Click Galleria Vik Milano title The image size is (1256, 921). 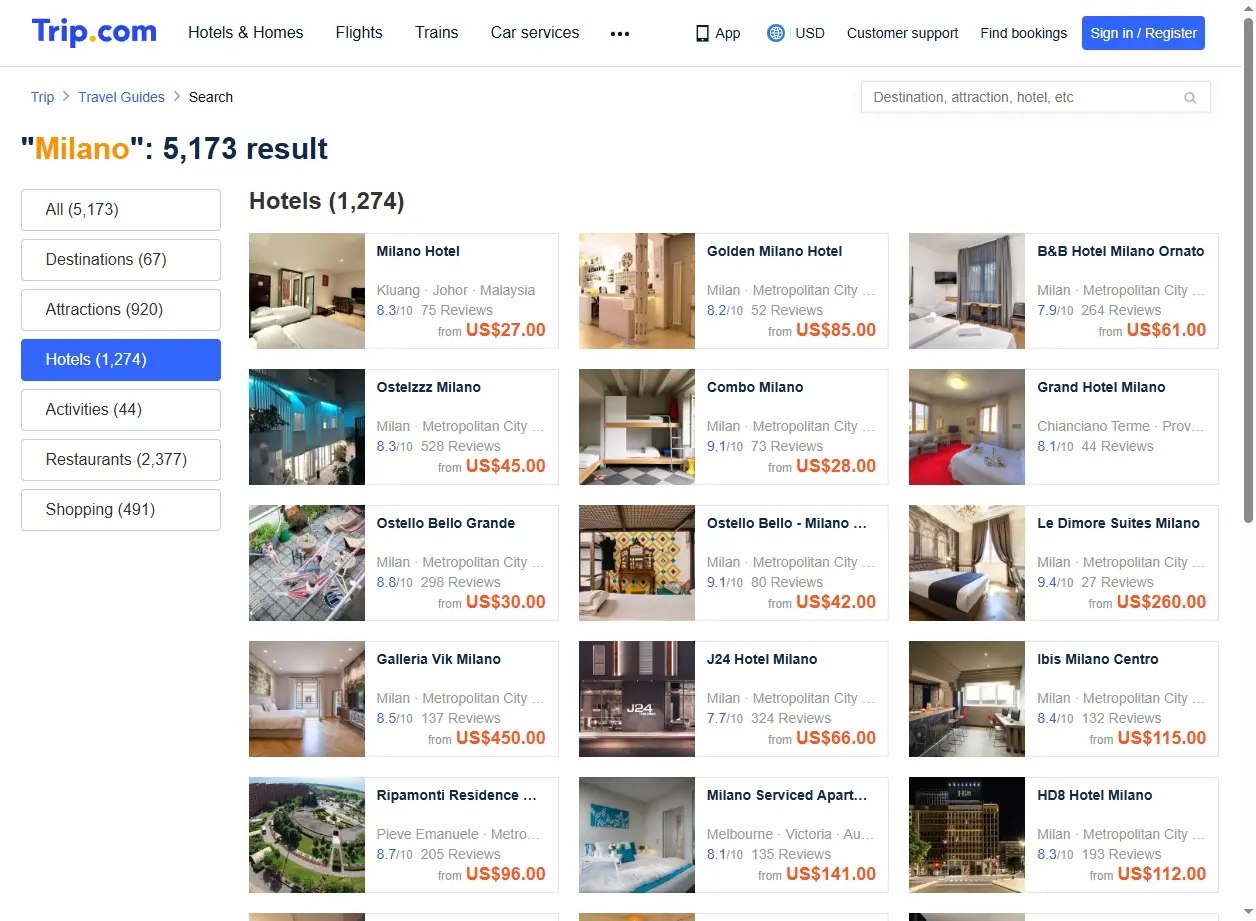(439, 659)
